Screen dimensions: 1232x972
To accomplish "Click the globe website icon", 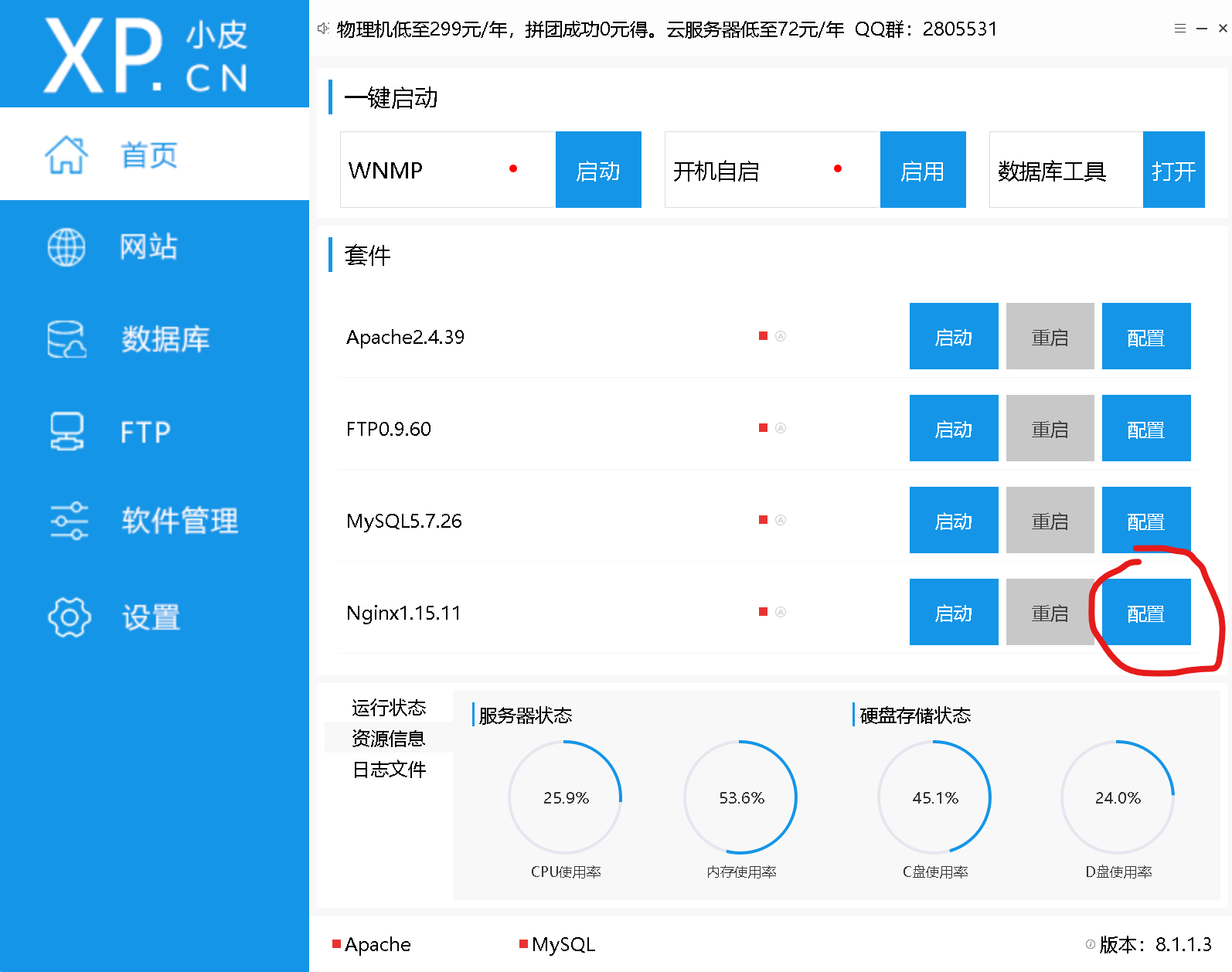I will [x=66, y=247].
